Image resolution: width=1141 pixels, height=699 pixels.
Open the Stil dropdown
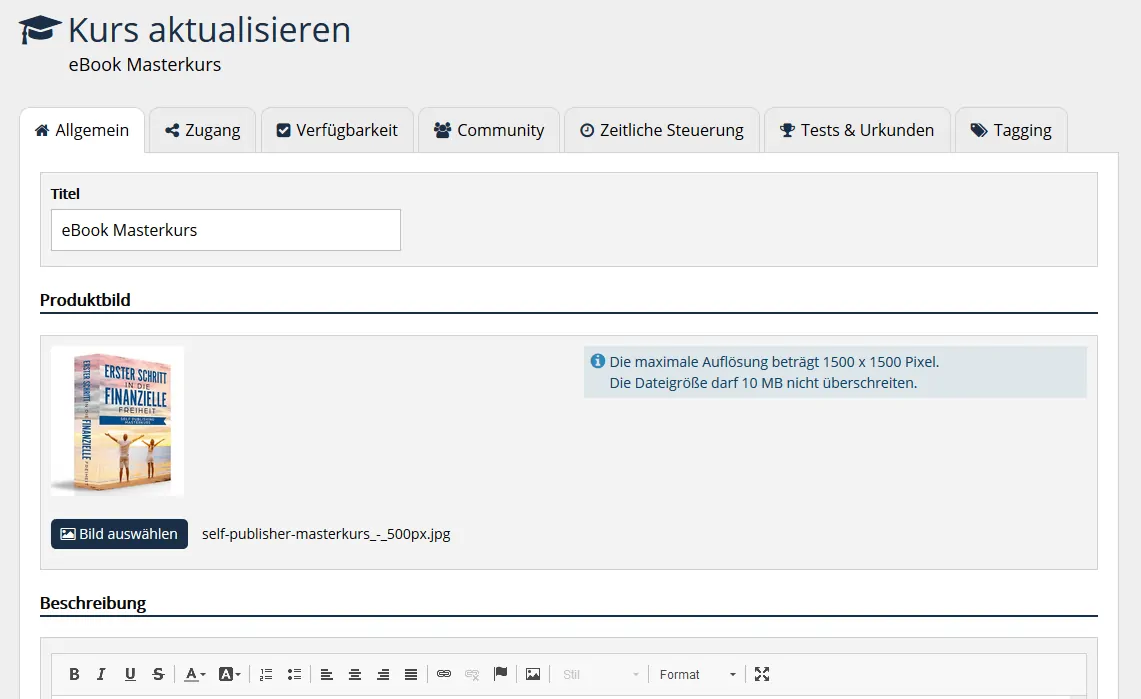point(600,674)
